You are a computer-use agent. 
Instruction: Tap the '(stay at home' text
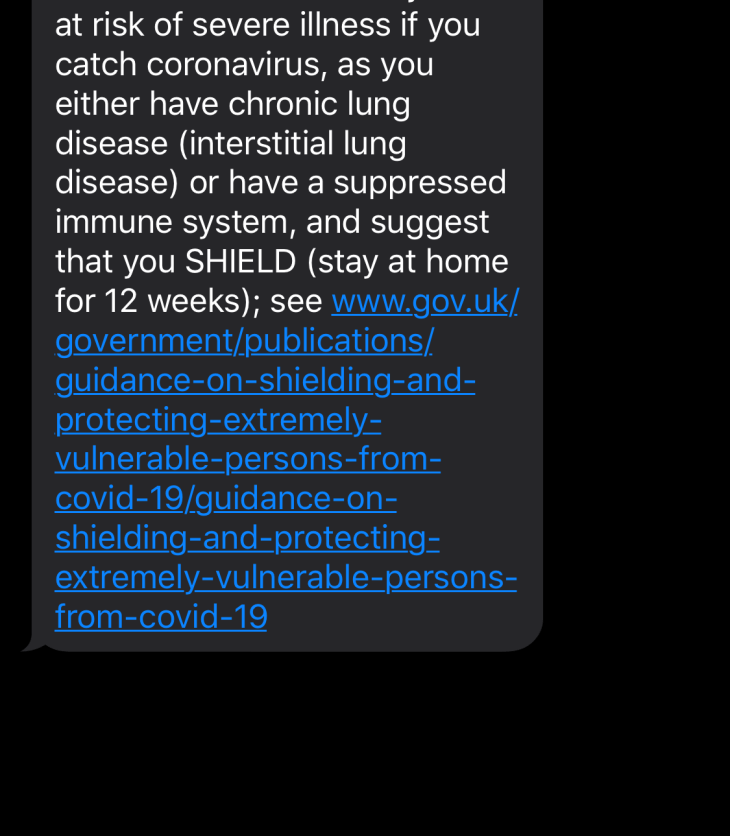point(408,262)
